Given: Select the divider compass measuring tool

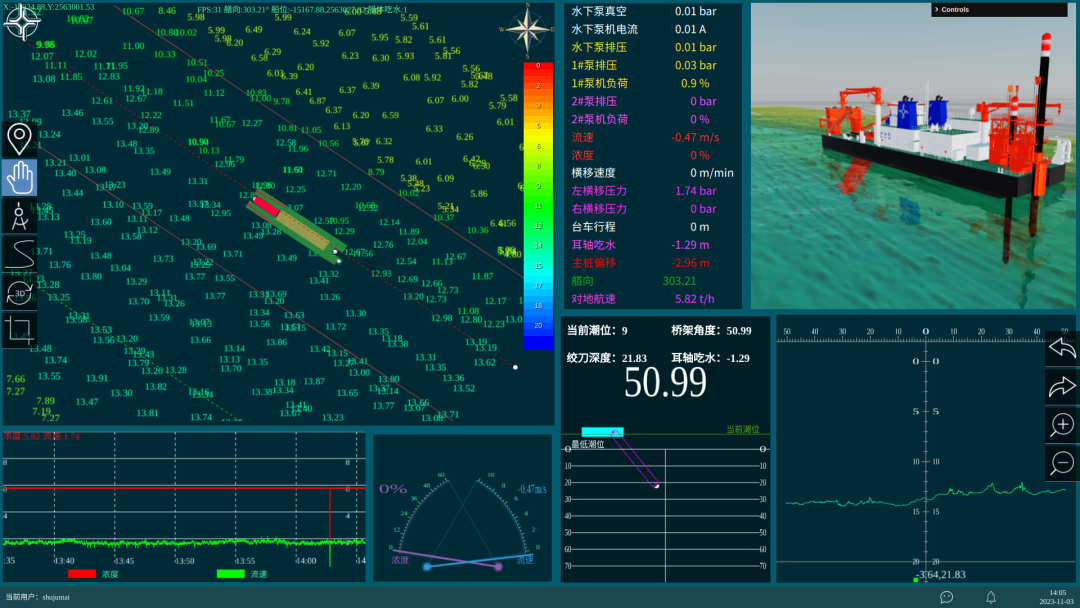Looking at the screenshot, I should pos(19,216).
